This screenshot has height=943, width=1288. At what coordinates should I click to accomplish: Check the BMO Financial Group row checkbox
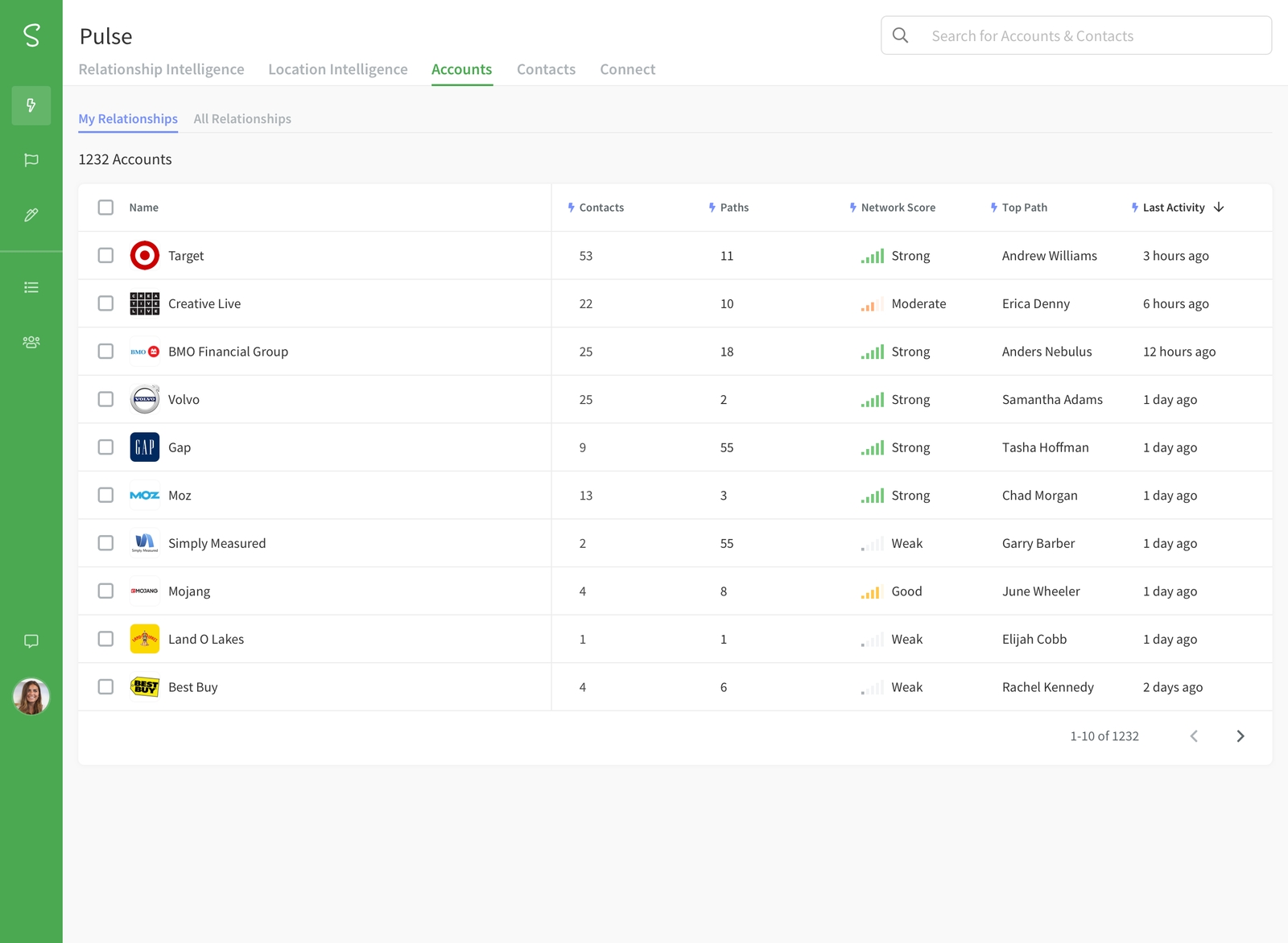pos(105,351)
